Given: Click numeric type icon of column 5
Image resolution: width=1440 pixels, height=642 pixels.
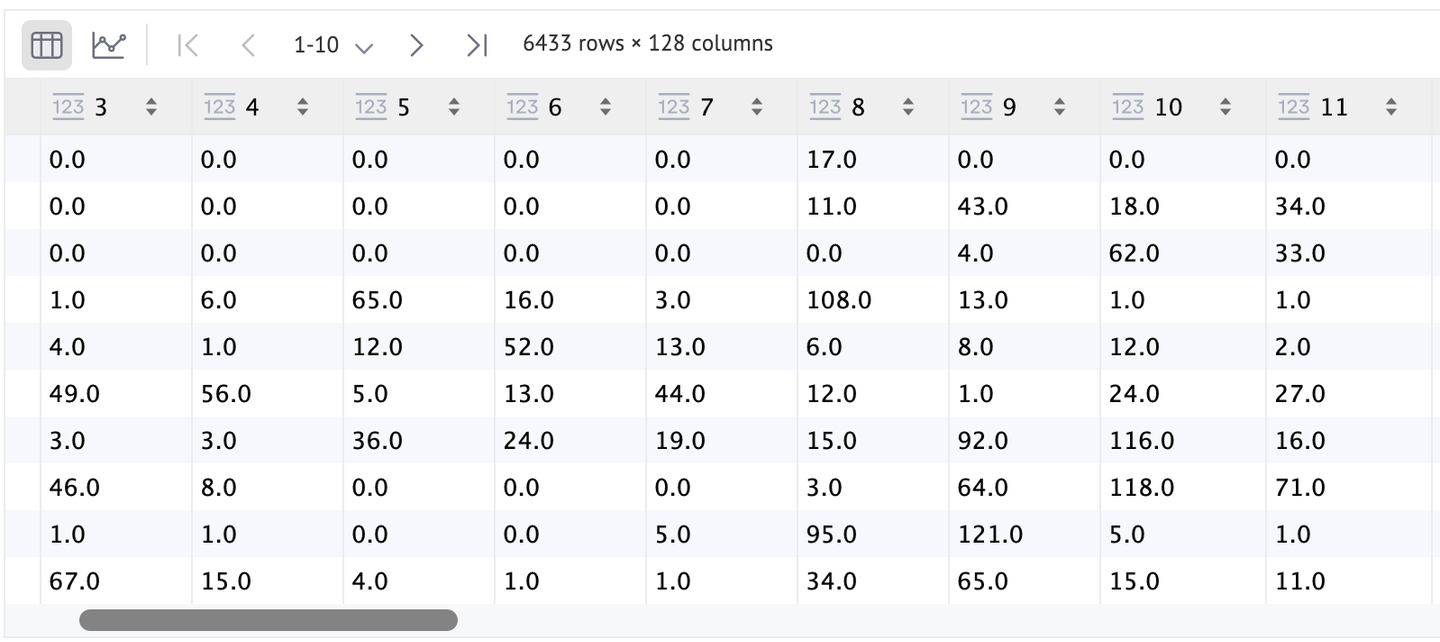Looking at the screenshot, I should (x=371, y=107).
